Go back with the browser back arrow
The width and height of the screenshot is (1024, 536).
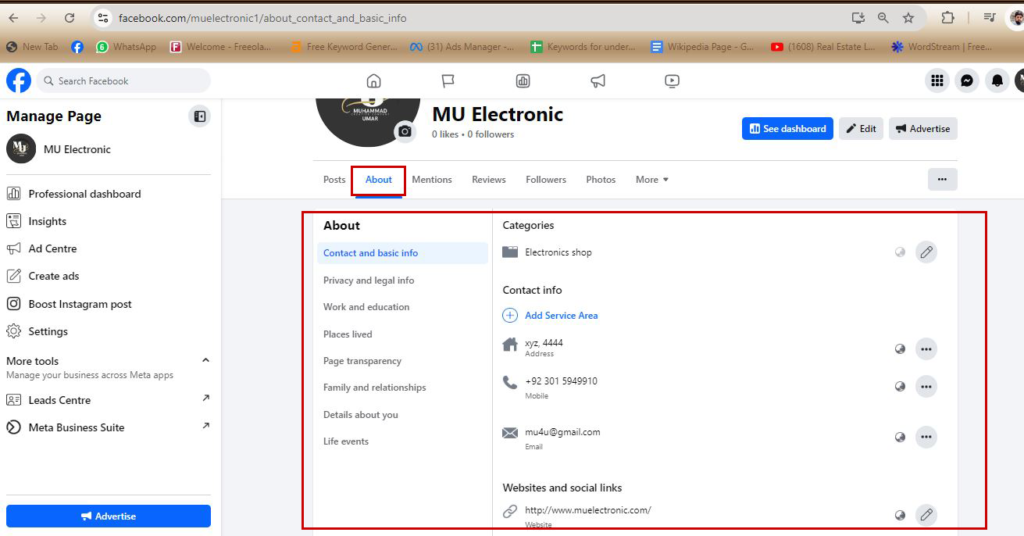[x=14, y=18]
